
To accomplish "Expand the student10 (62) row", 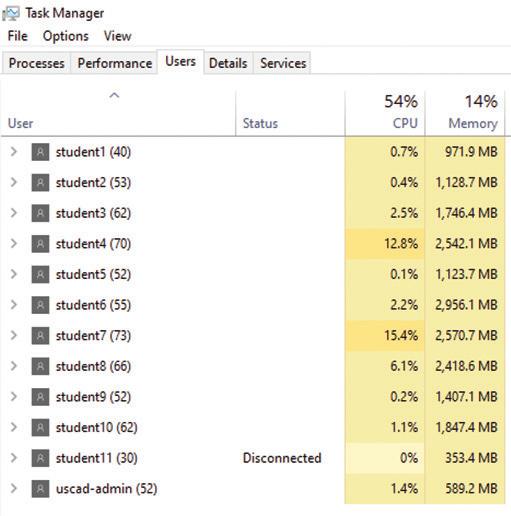I will click(x=14, y=427).
